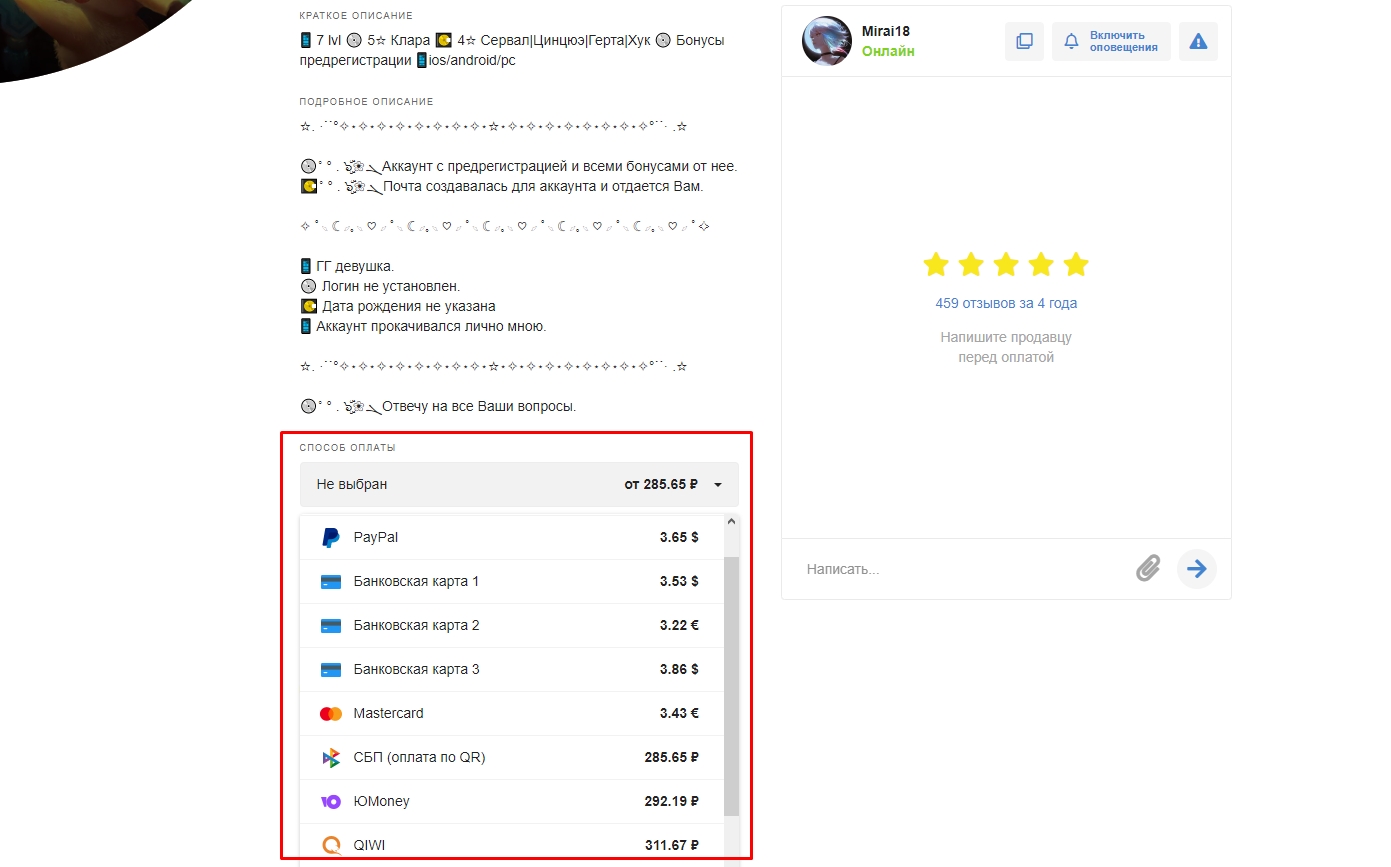Click the payment list scrollbar thumb
The width and height of the screenshot is (1391, 867).
tap(731, 686)
